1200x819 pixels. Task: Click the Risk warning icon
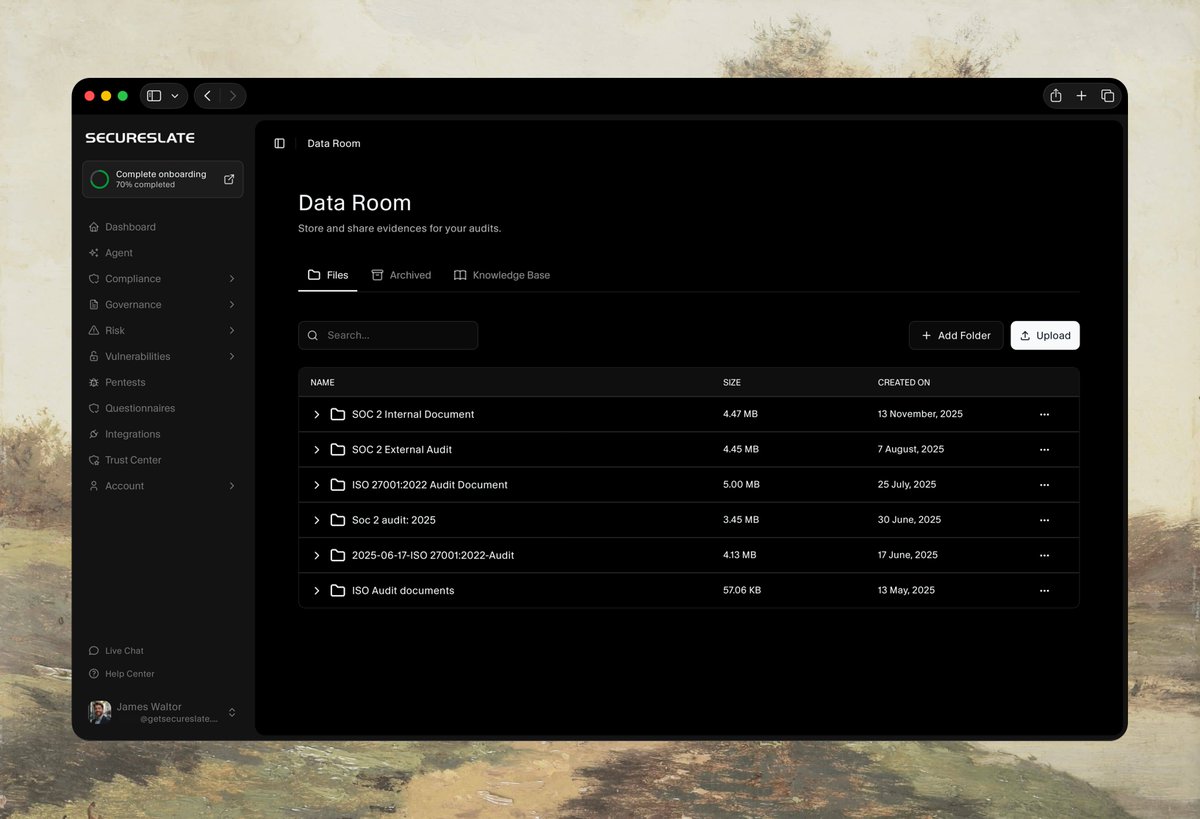(94, 331)
